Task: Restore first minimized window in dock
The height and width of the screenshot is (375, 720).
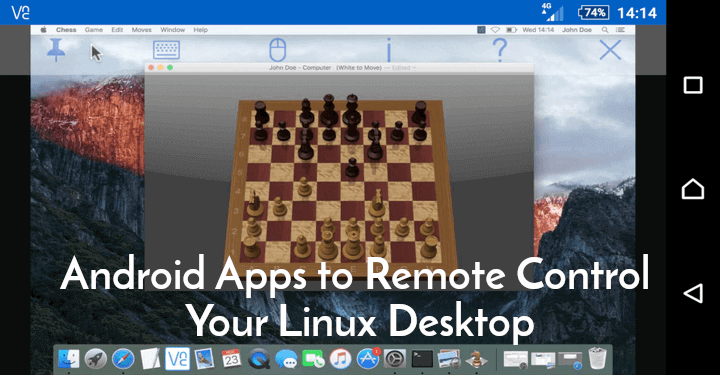Action: coord(516,360)
